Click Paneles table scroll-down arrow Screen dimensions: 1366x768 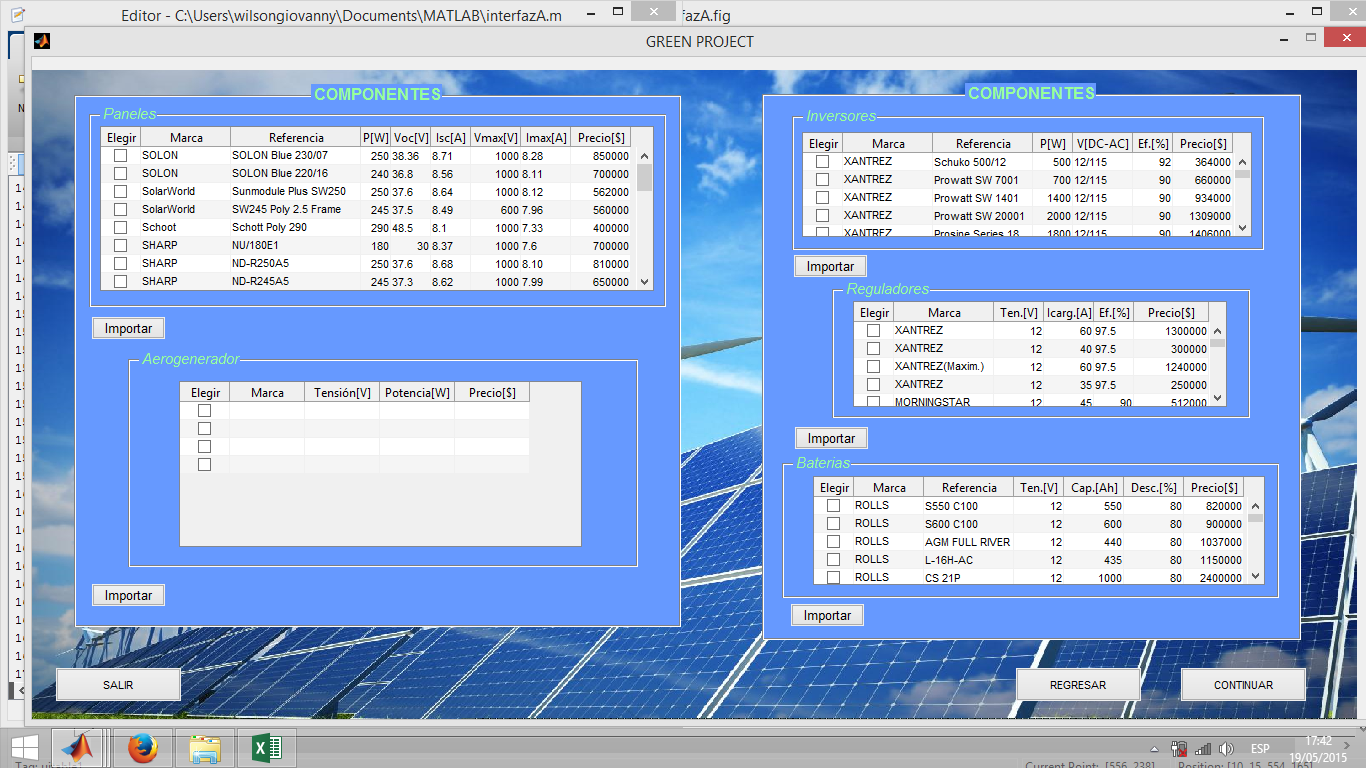(x=644, y=282)
